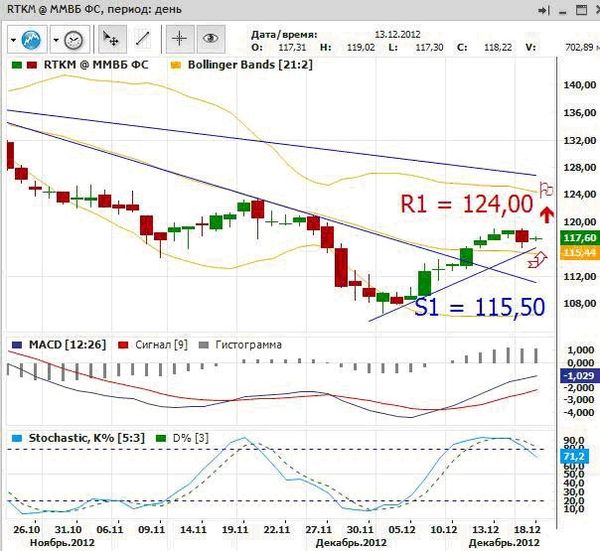Select the RTKM @ ММВБ ФС legend label
This screenshot has height=551, width=600.
click(96, 65)
